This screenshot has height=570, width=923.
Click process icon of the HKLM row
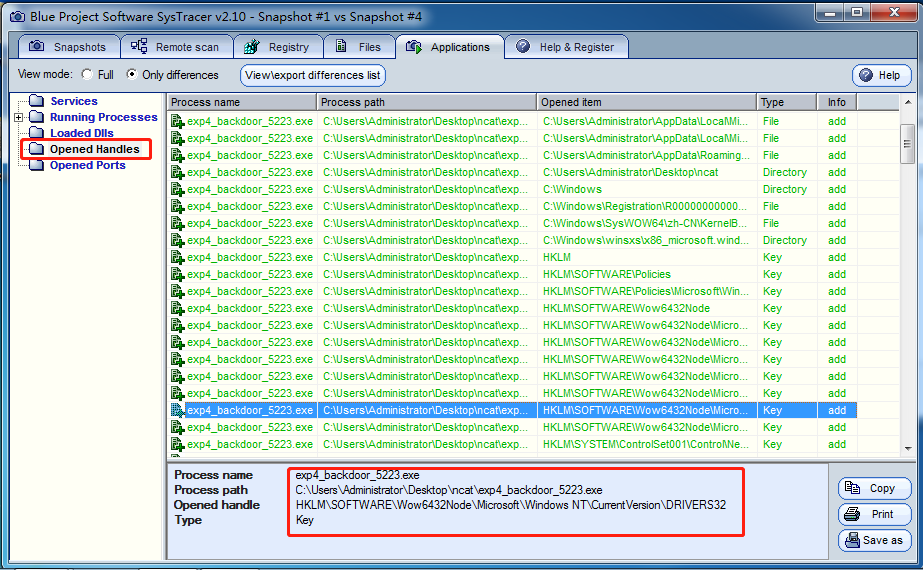click(x=177, y=257)
